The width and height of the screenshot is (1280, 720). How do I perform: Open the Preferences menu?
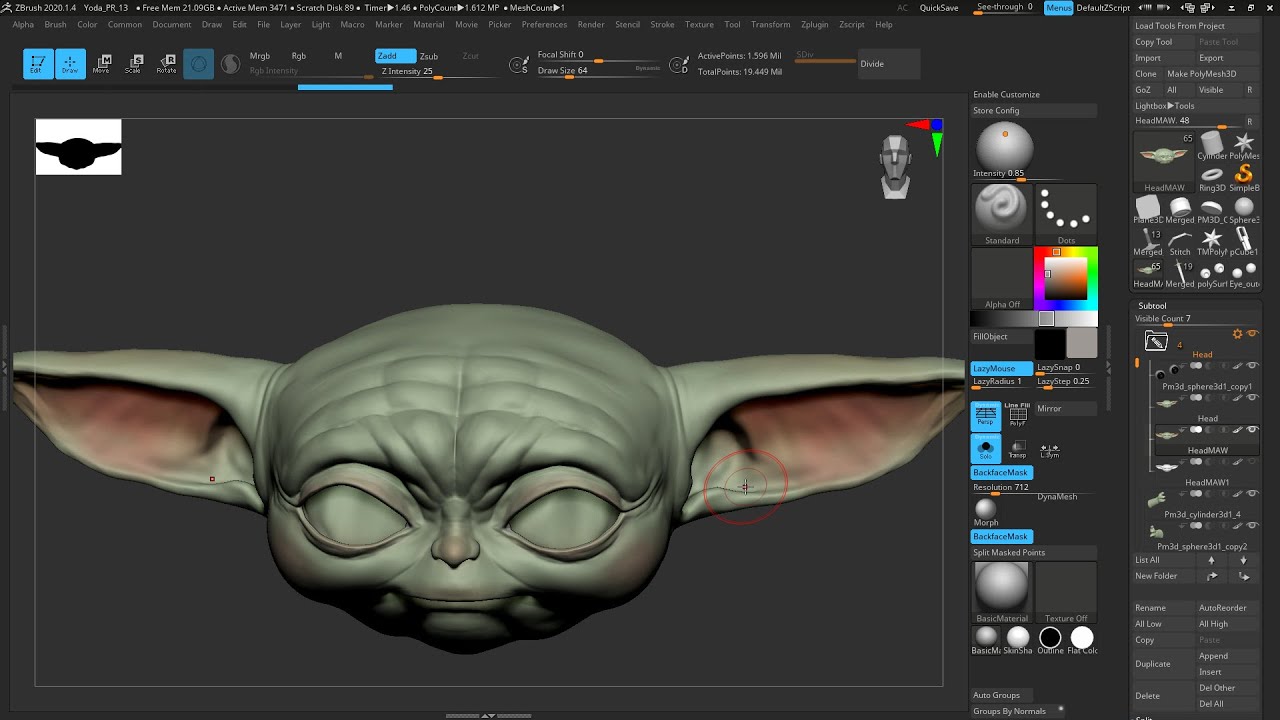pyautogui.click(x=544, y=24)
